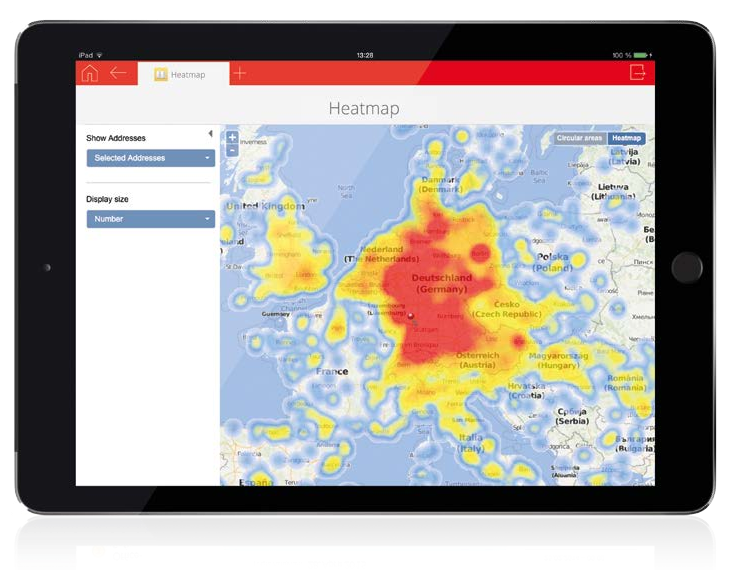Click the back arrow icon
730x570 pixels.
pos(119,73)
